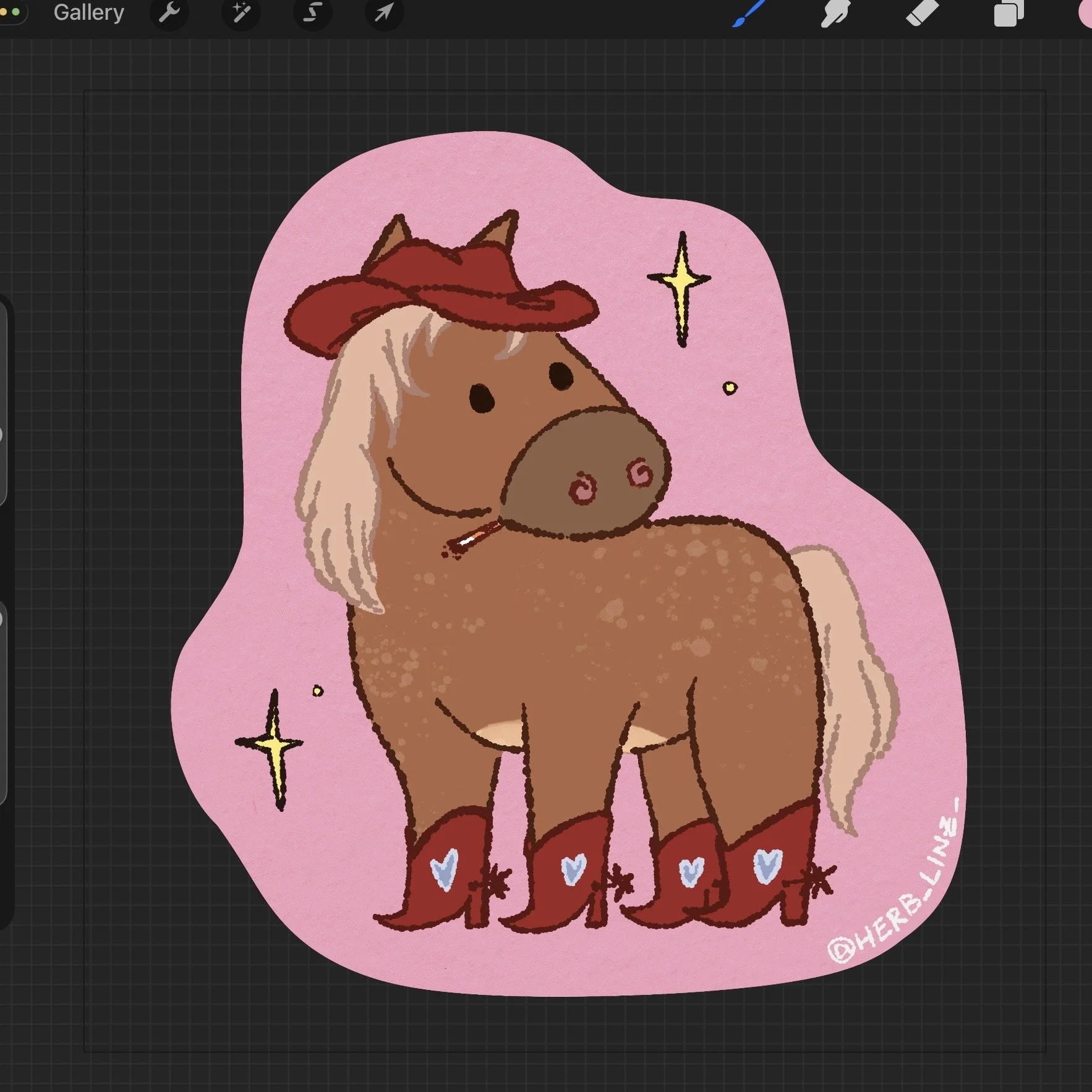This screenshot has width=1092, height=1092.
Task: Activate the Transform arrow tool
Action: (384, 12)
